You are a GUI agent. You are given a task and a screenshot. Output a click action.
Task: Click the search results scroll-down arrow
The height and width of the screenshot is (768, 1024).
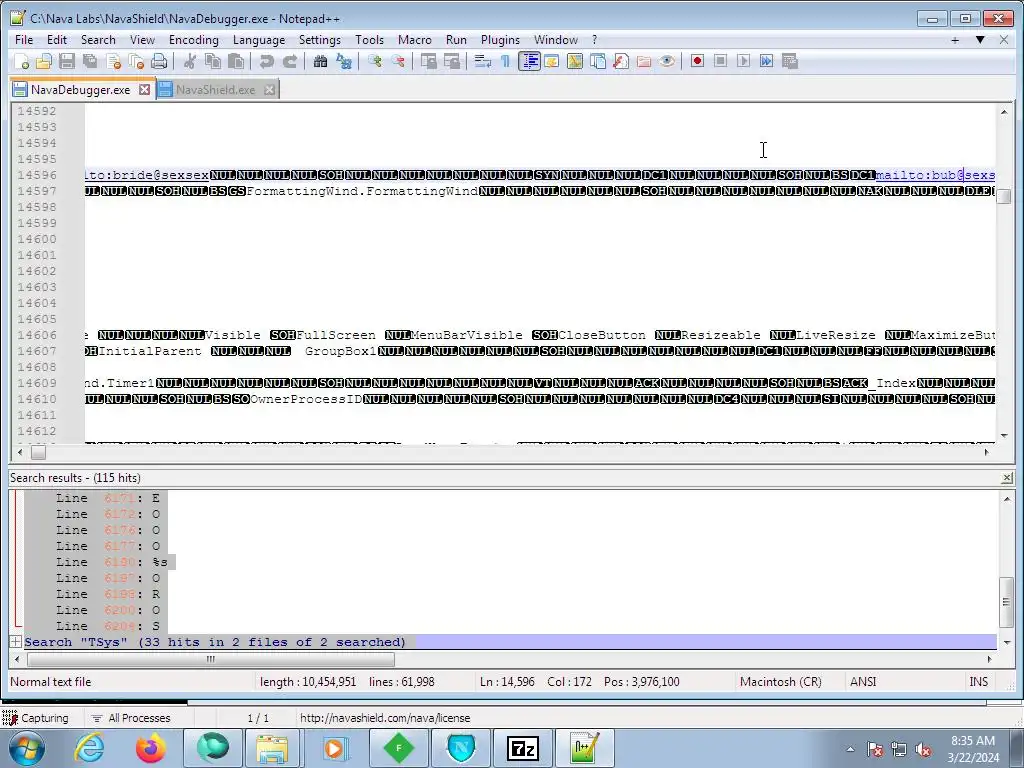1006,643
